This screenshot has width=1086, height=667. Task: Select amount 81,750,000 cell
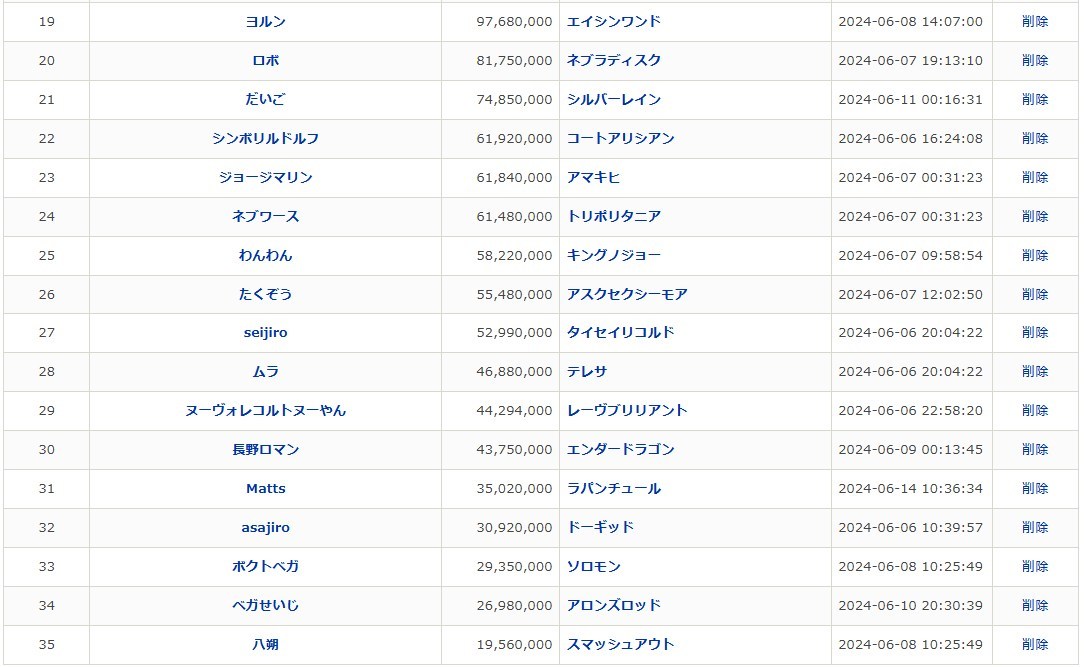point(500,60)
